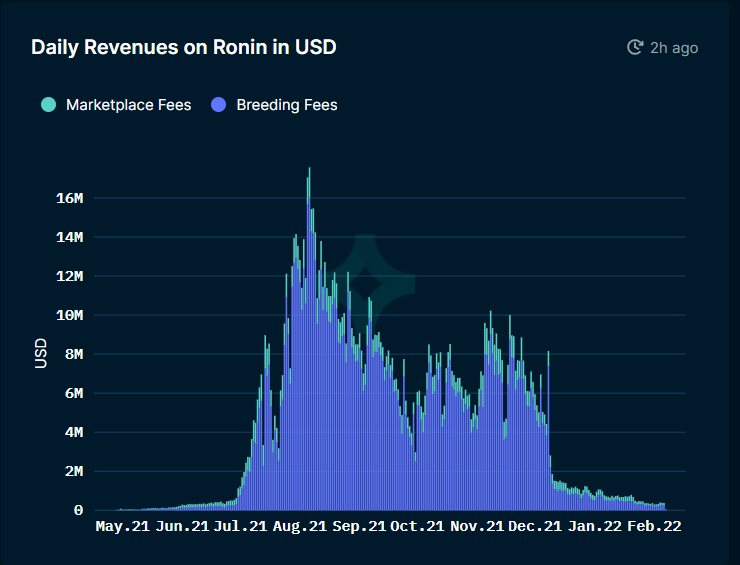
Task: Select the Aug.21 x-axis label
Action: point(300,526)
